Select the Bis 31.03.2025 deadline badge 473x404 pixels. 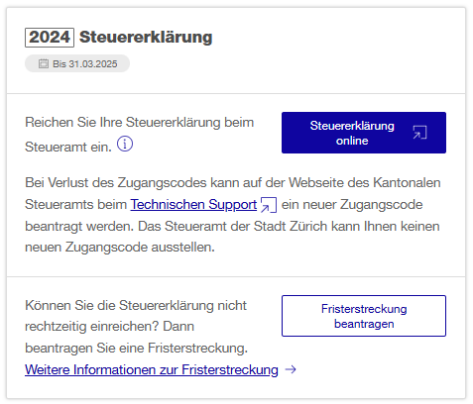[x=77, y=63]
